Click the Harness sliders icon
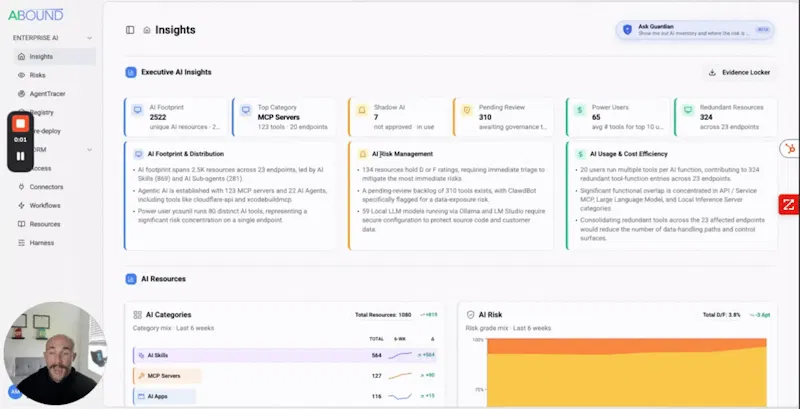The width and height of the screenshot is (800, 409). [21, 243]
